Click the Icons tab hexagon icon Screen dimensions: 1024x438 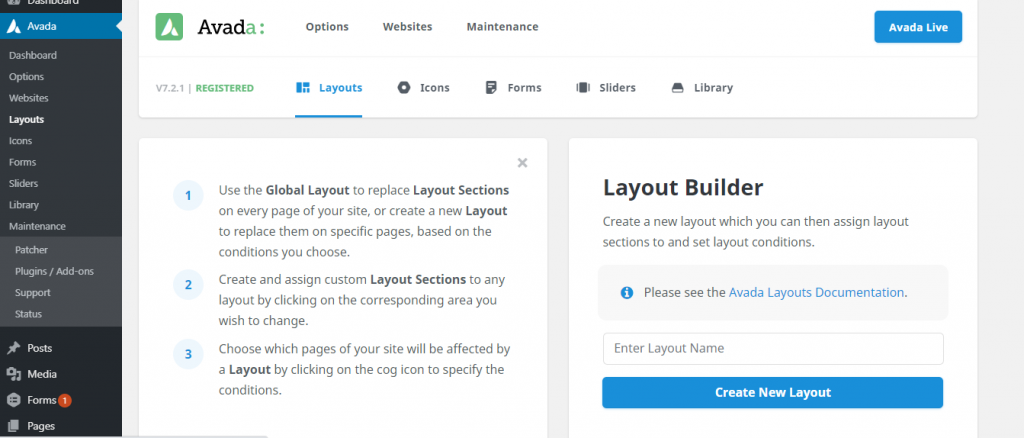coord(404,87)
